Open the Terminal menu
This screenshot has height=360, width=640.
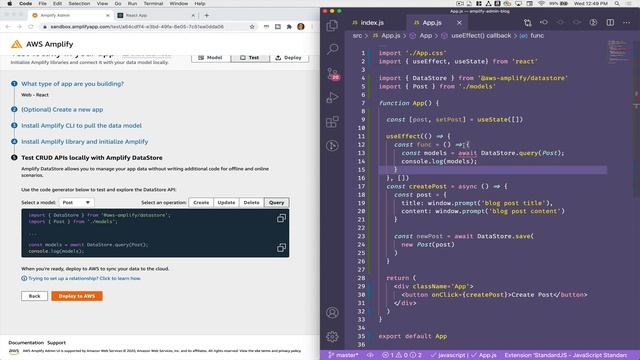pos(153,3)
